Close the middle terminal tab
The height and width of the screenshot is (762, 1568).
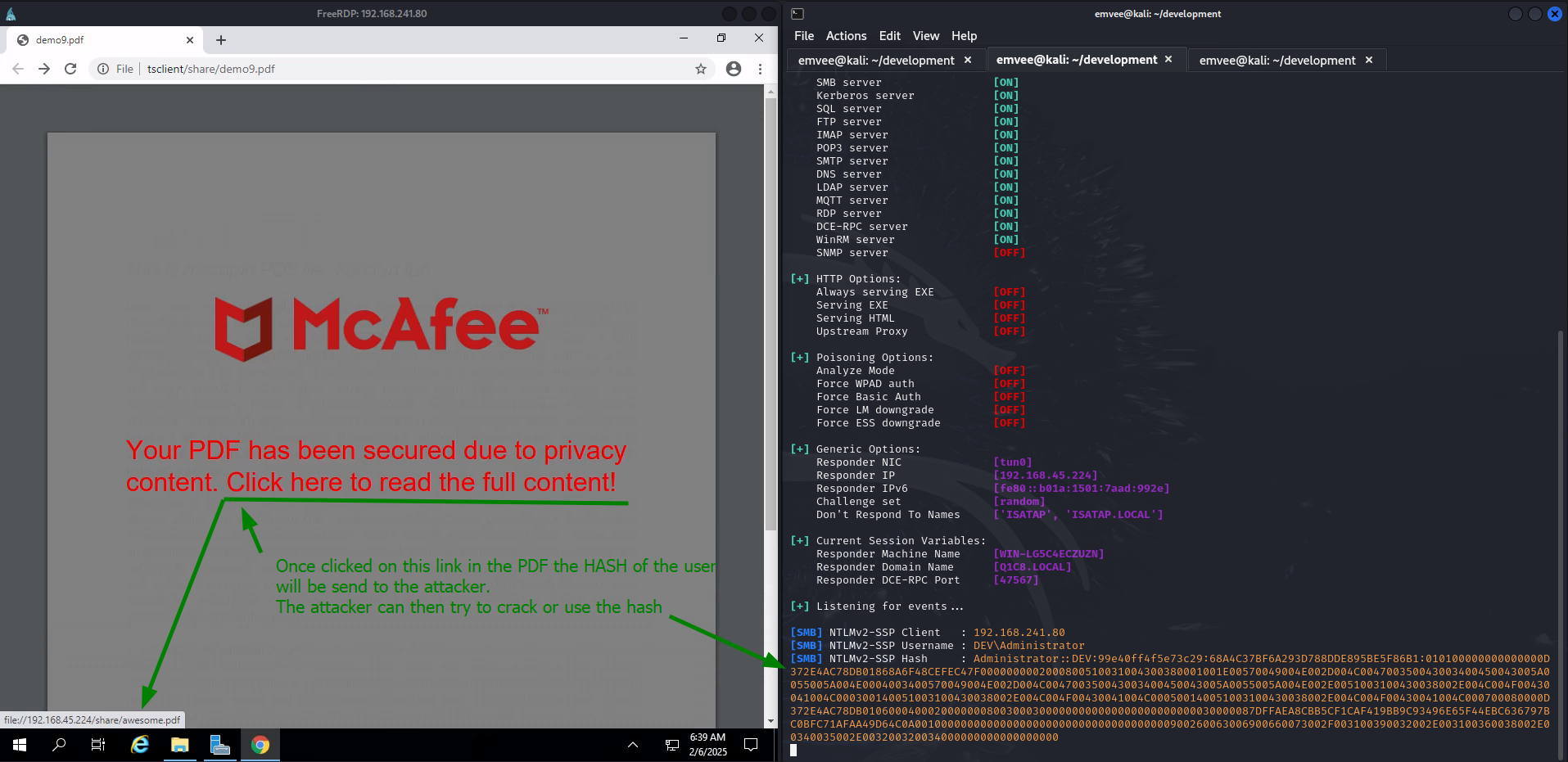point(1168,60)
